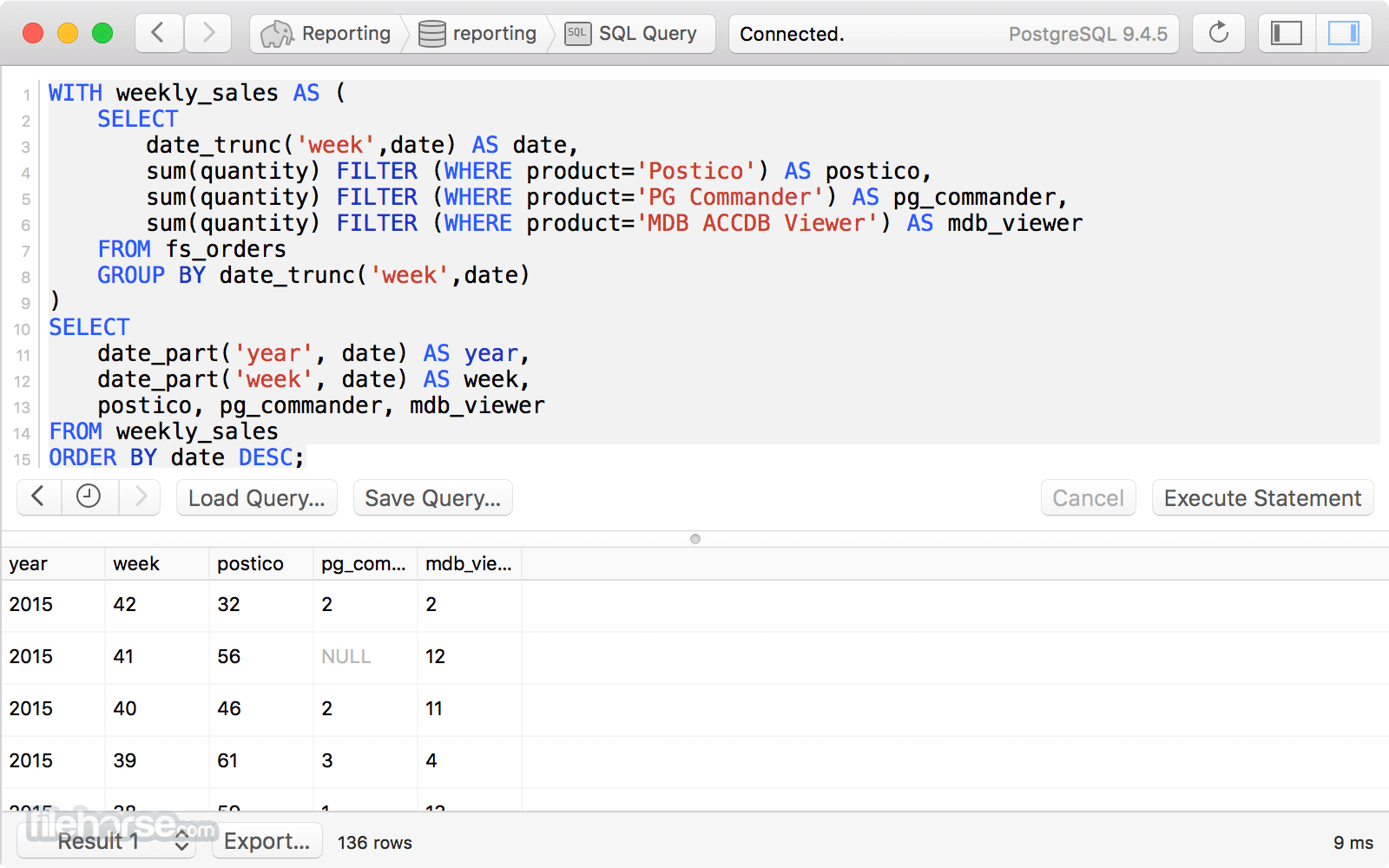The width and height of the screenshot is (1389, 868).
Task: Click line number 15 in the gutter
Action: (x=22, y=459)
